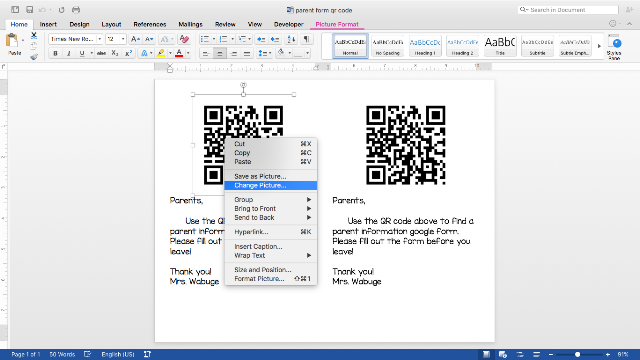Align text left
Viewport: 640px width, 360px height.
(206, 53)
